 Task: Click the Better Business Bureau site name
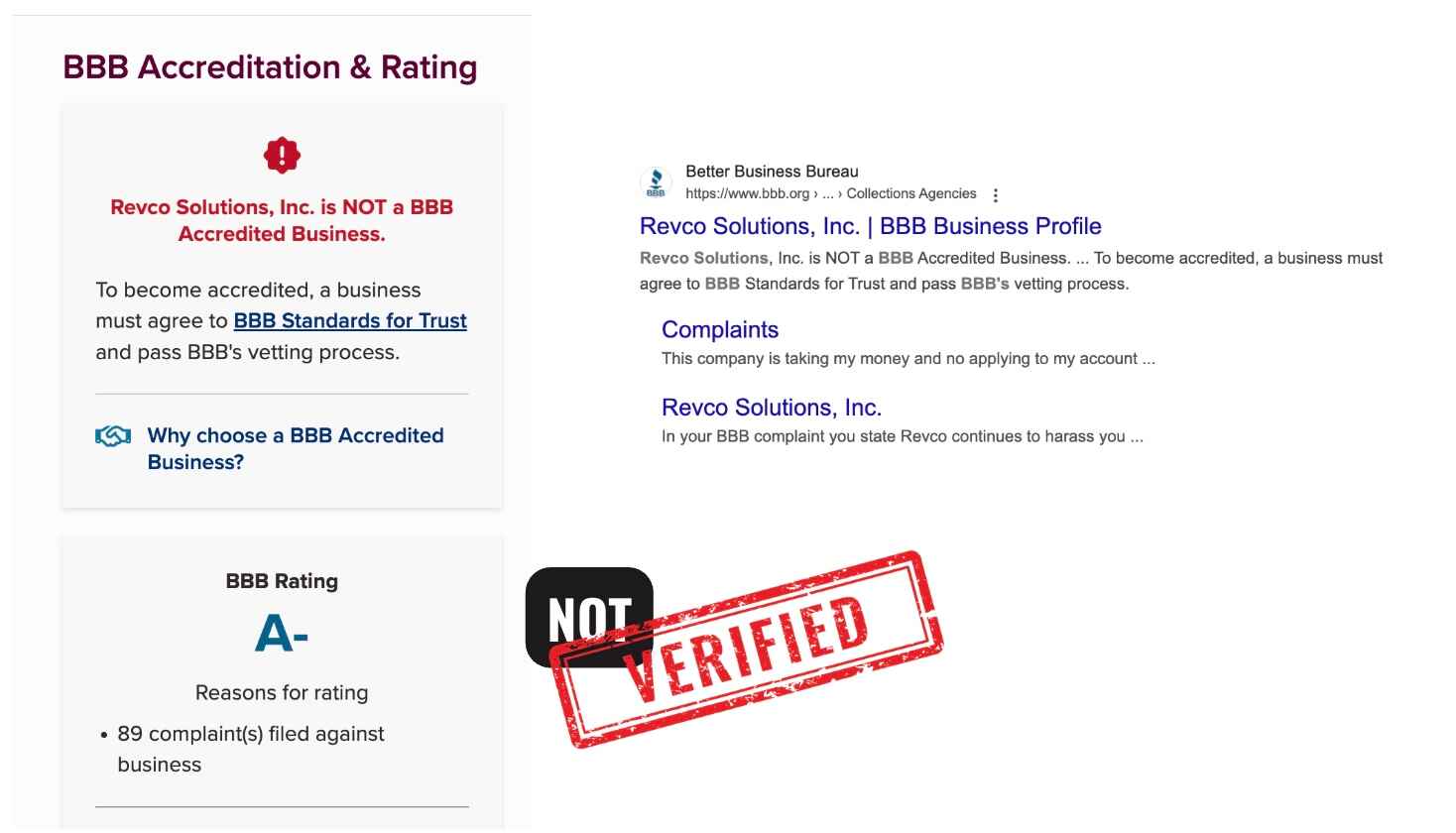click(772, 172)
